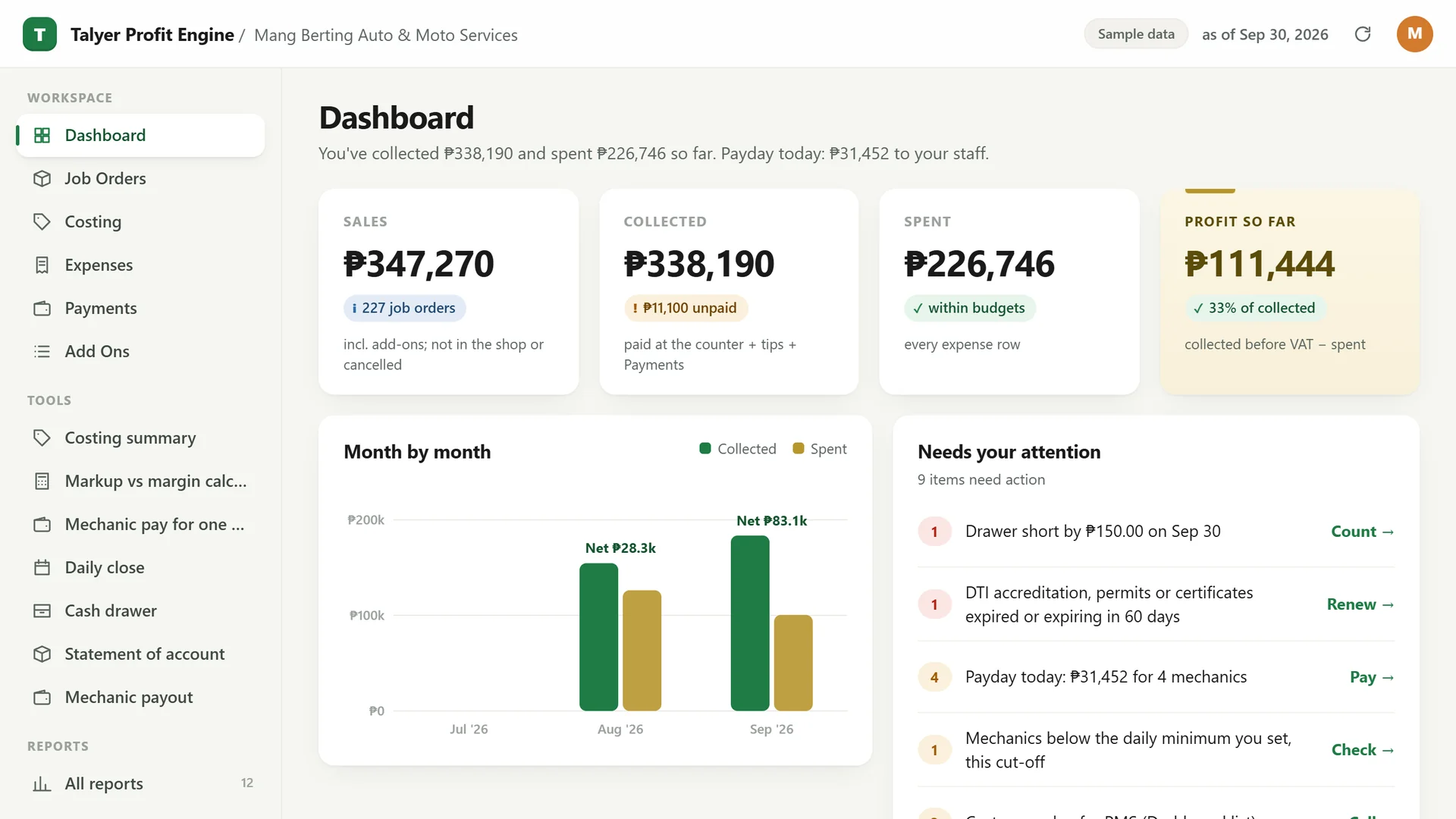
Task: Click the refresh data icon
Action: (x=1363, y=34)
